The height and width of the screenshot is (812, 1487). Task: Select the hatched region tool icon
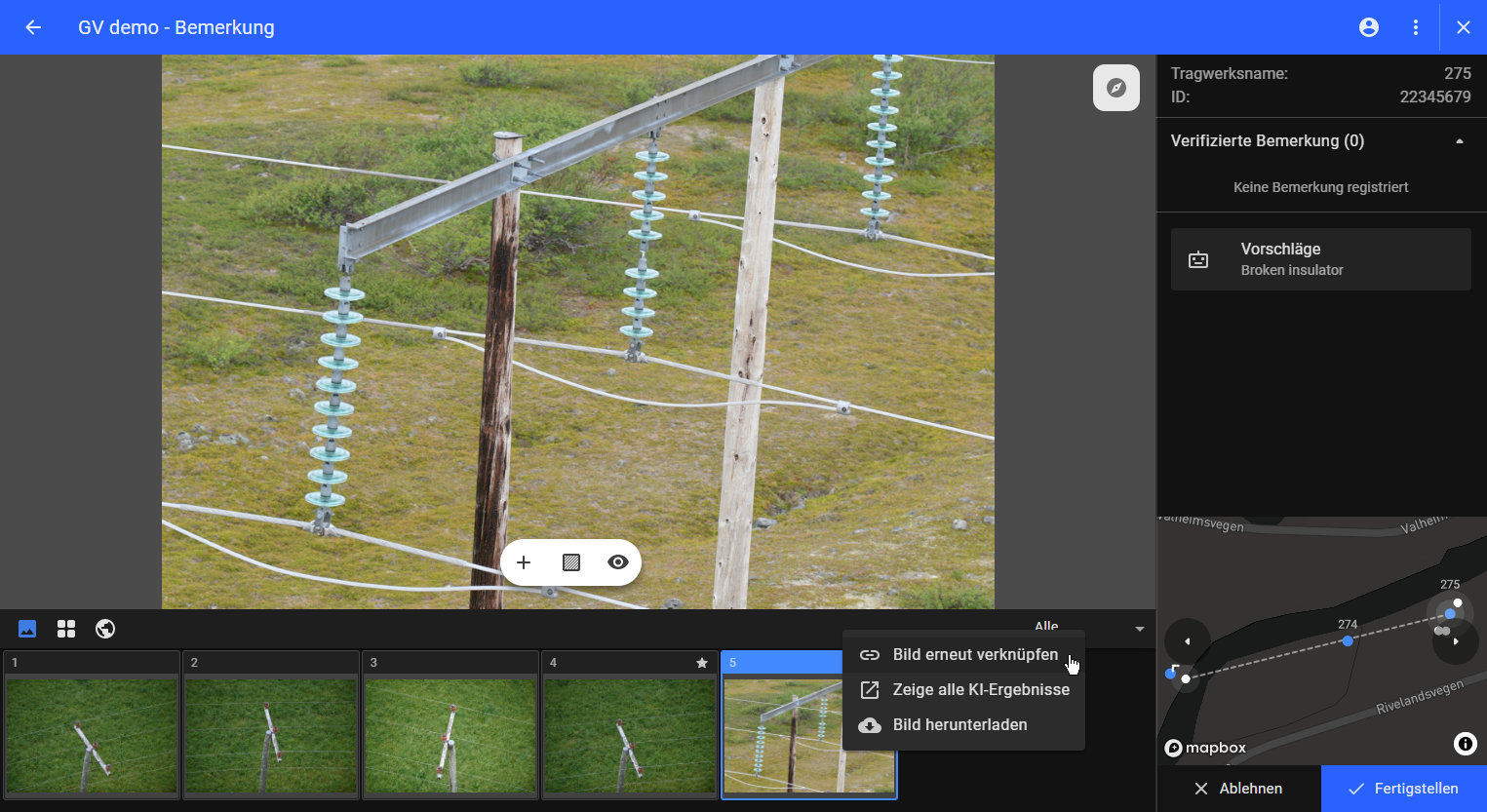[x=571, y=562]
